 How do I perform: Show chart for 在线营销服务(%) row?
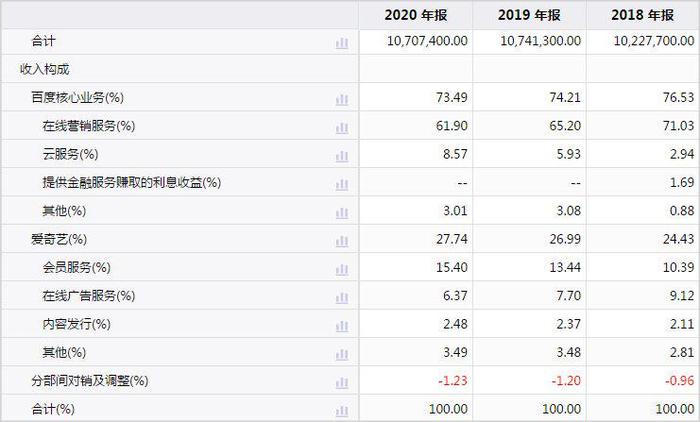click(x=342, y=128)
